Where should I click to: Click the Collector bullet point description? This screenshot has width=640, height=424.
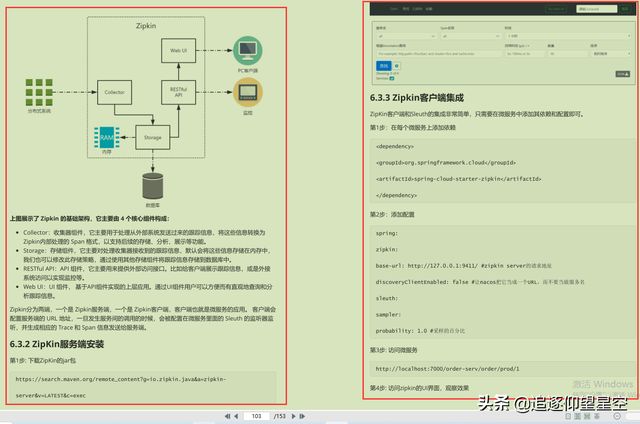click(144, 237)
